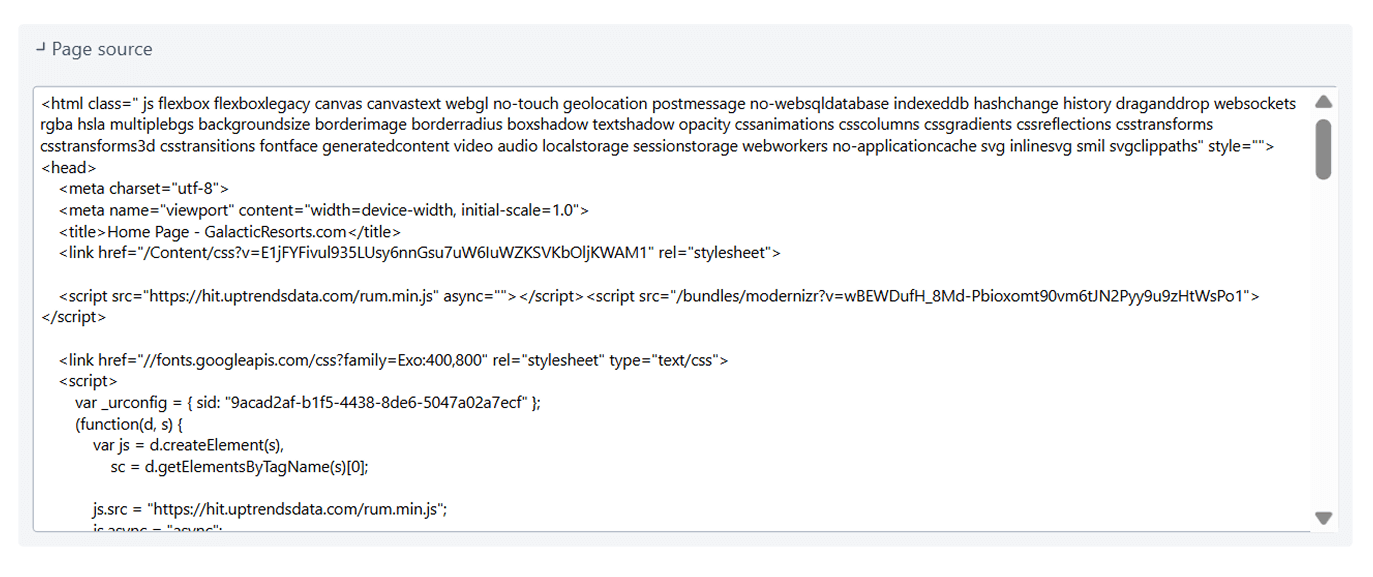Collapse the Page source section arrow icon
The height and width of the screenshot is (577, 1373).
tap(40, 48)
